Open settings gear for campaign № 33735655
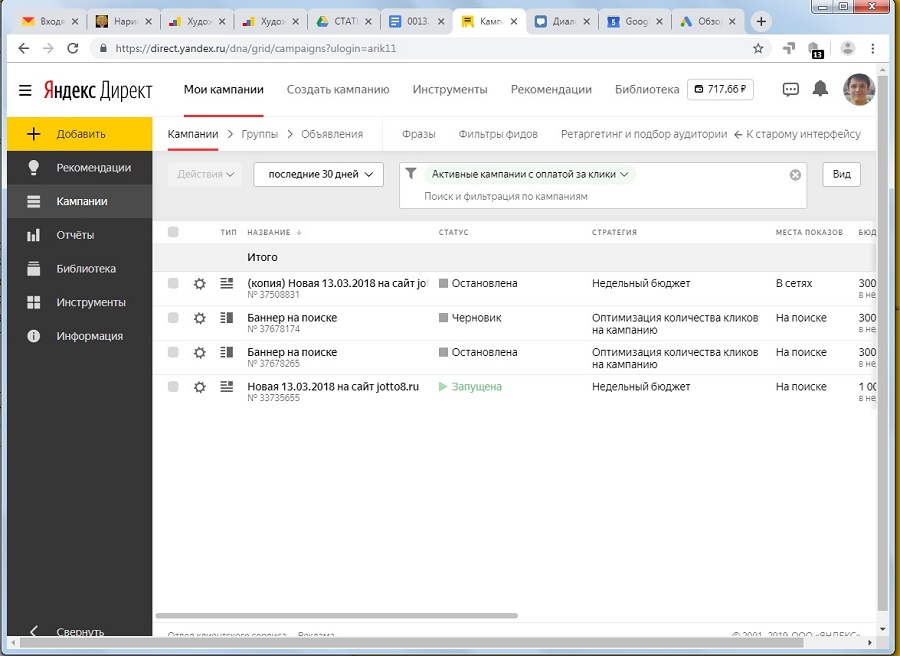This screenshot has width=900, height=656. 199,387
